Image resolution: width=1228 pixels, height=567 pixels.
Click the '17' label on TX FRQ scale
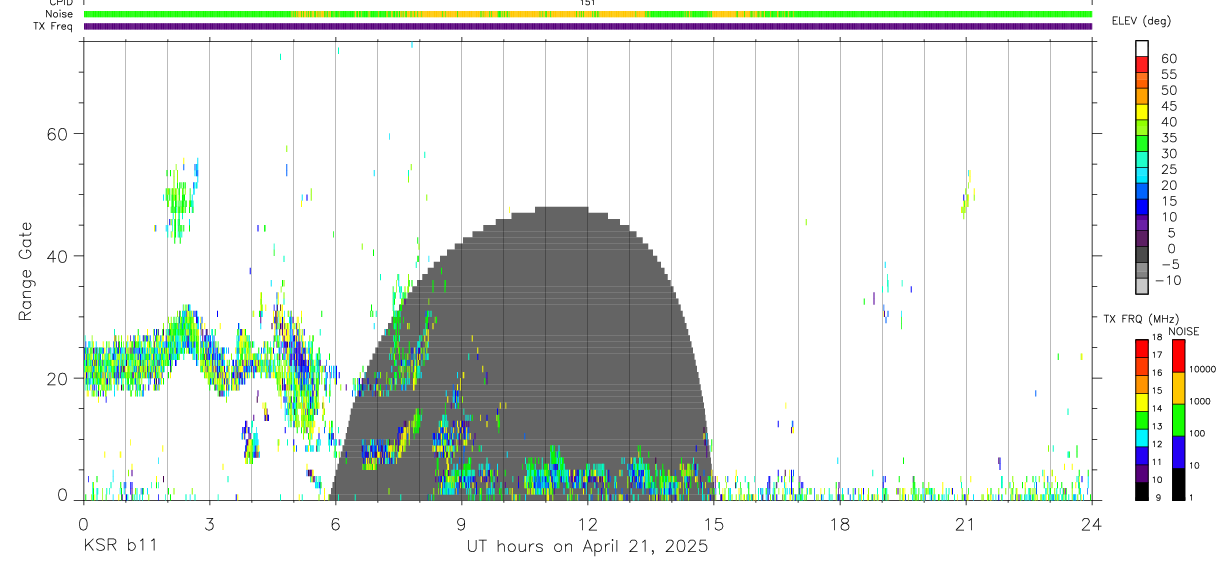pos(1157,355)
